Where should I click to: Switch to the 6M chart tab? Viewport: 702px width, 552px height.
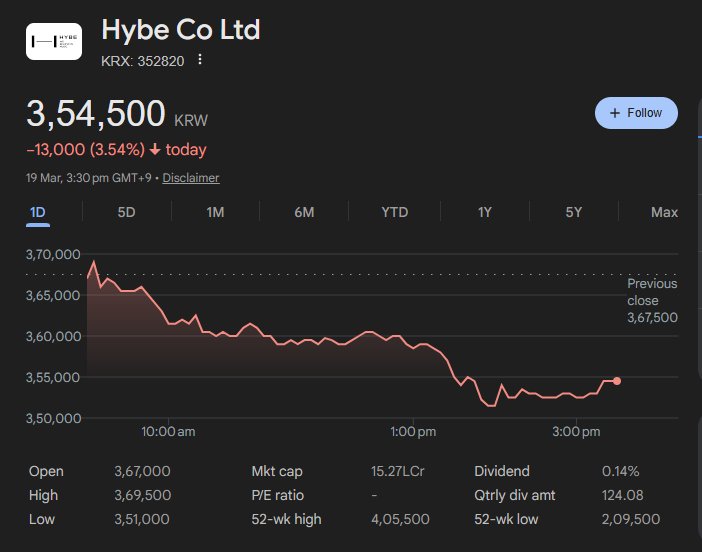[x=304, y=212]
